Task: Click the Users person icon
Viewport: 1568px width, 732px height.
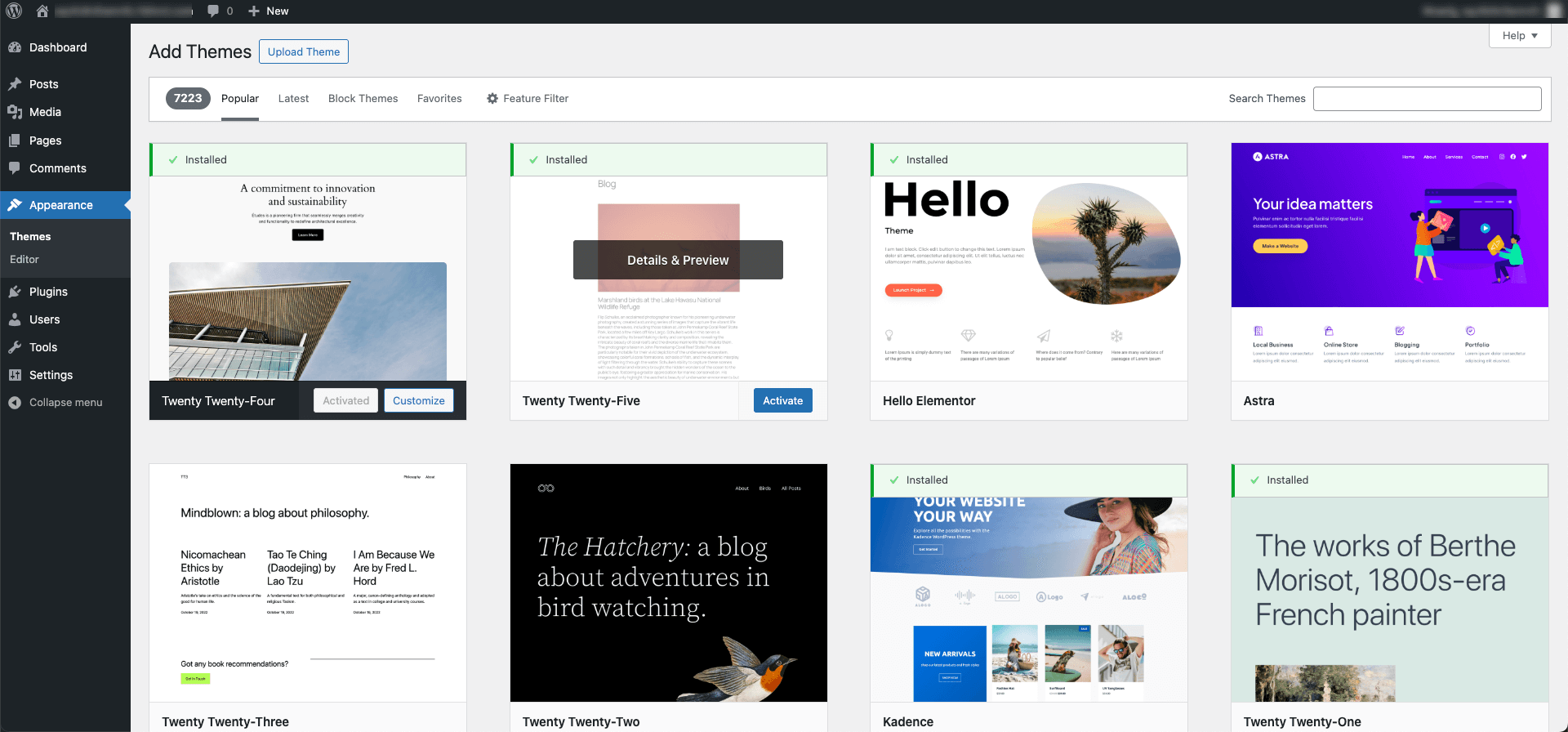Action: point(15,319)
